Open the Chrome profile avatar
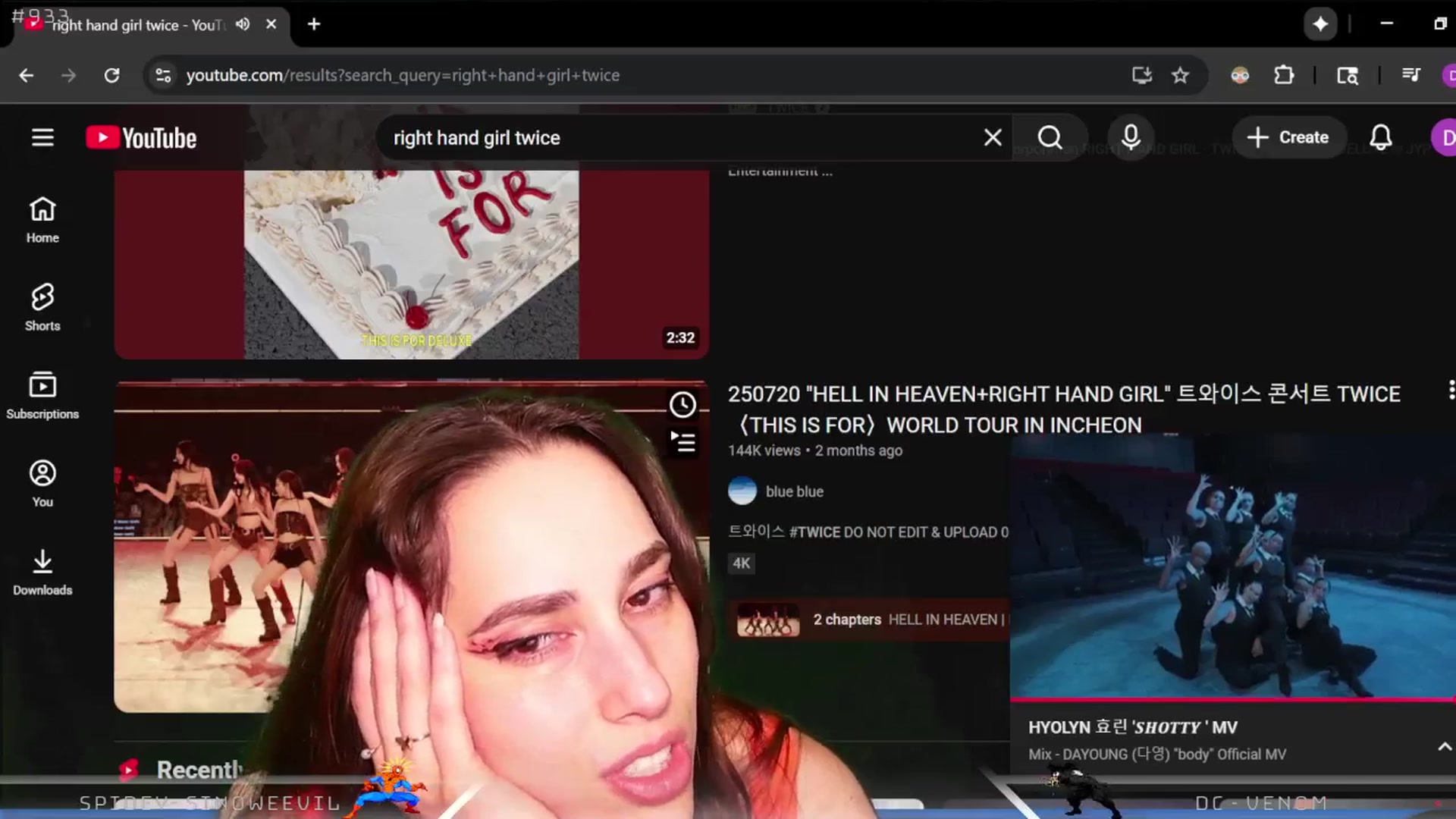The image size is (1456, 819). point(1449,75)
